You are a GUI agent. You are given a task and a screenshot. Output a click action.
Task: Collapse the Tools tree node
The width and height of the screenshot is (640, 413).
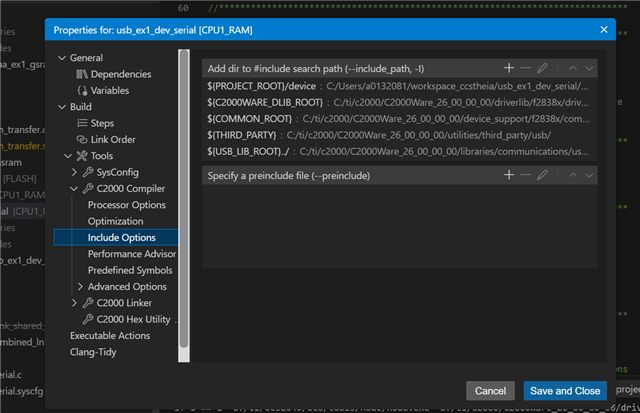click(x=68, y=155)
